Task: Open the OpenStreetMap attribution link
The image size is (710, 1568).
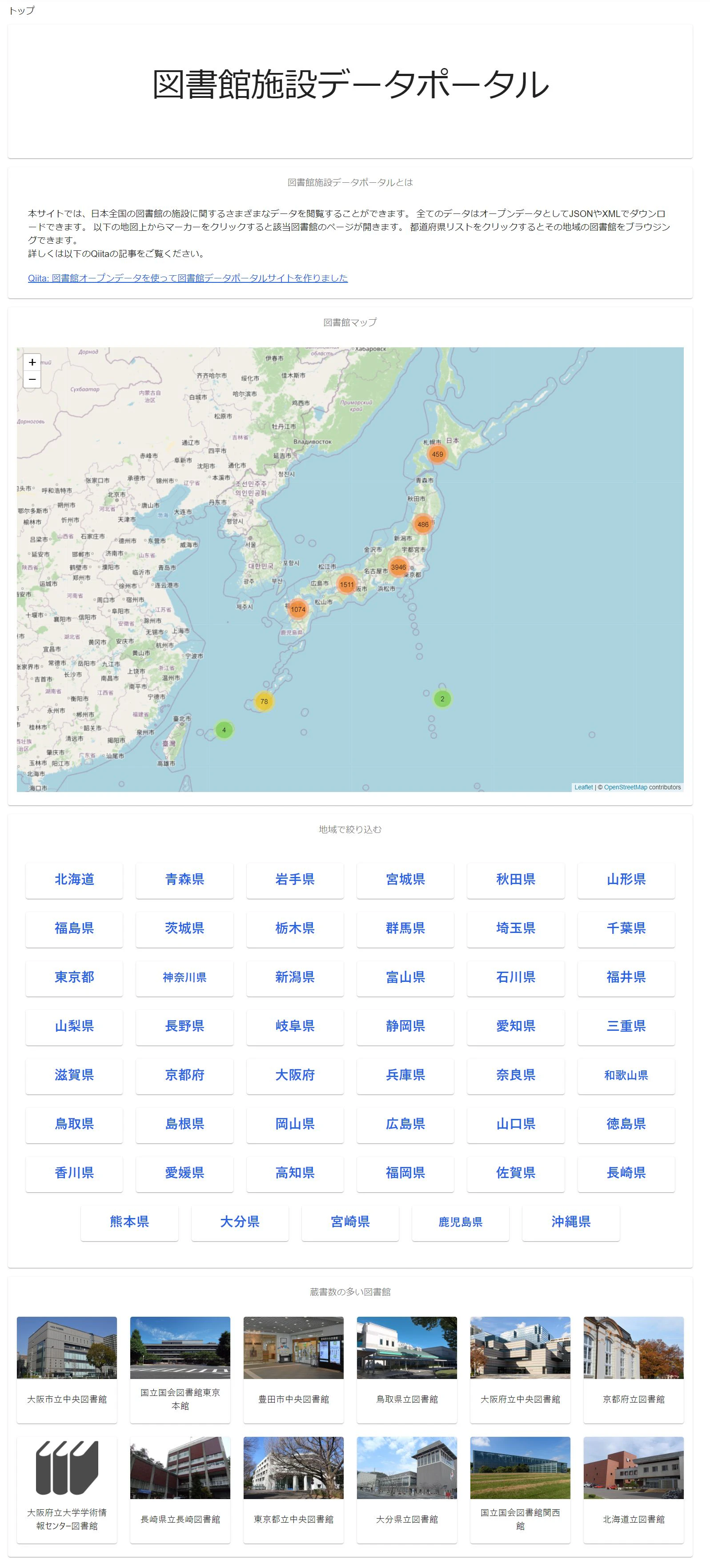Action: [626, 787]
